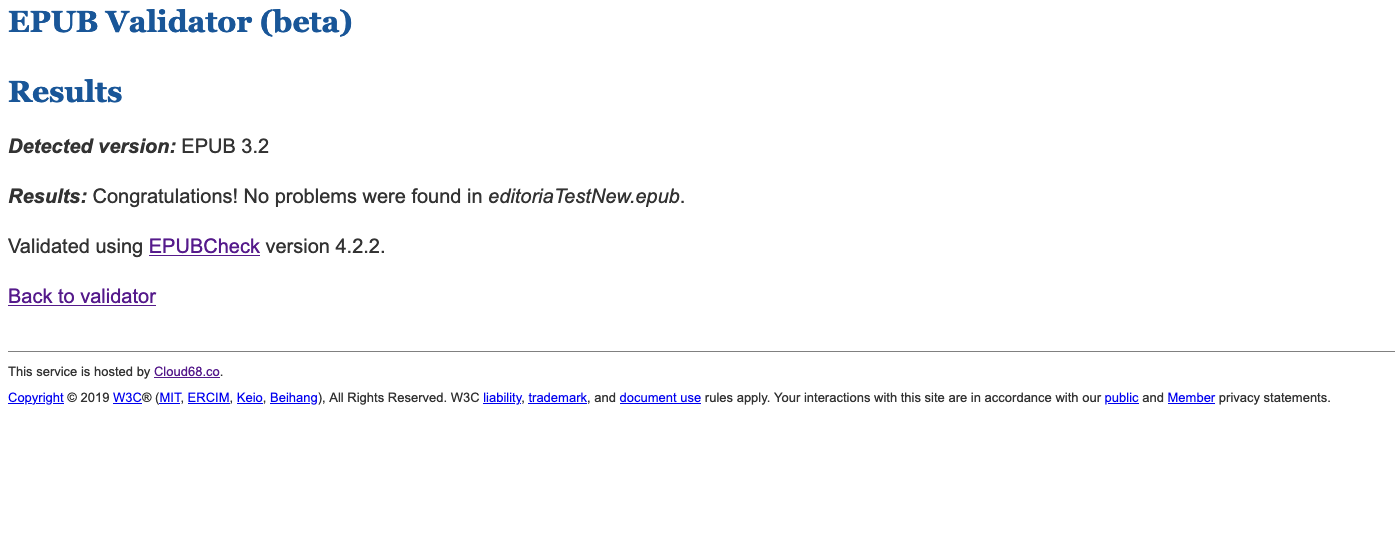Click the EPUB 3.2 version text
This screenshot has height=552, width=1395.
[225, 146]
